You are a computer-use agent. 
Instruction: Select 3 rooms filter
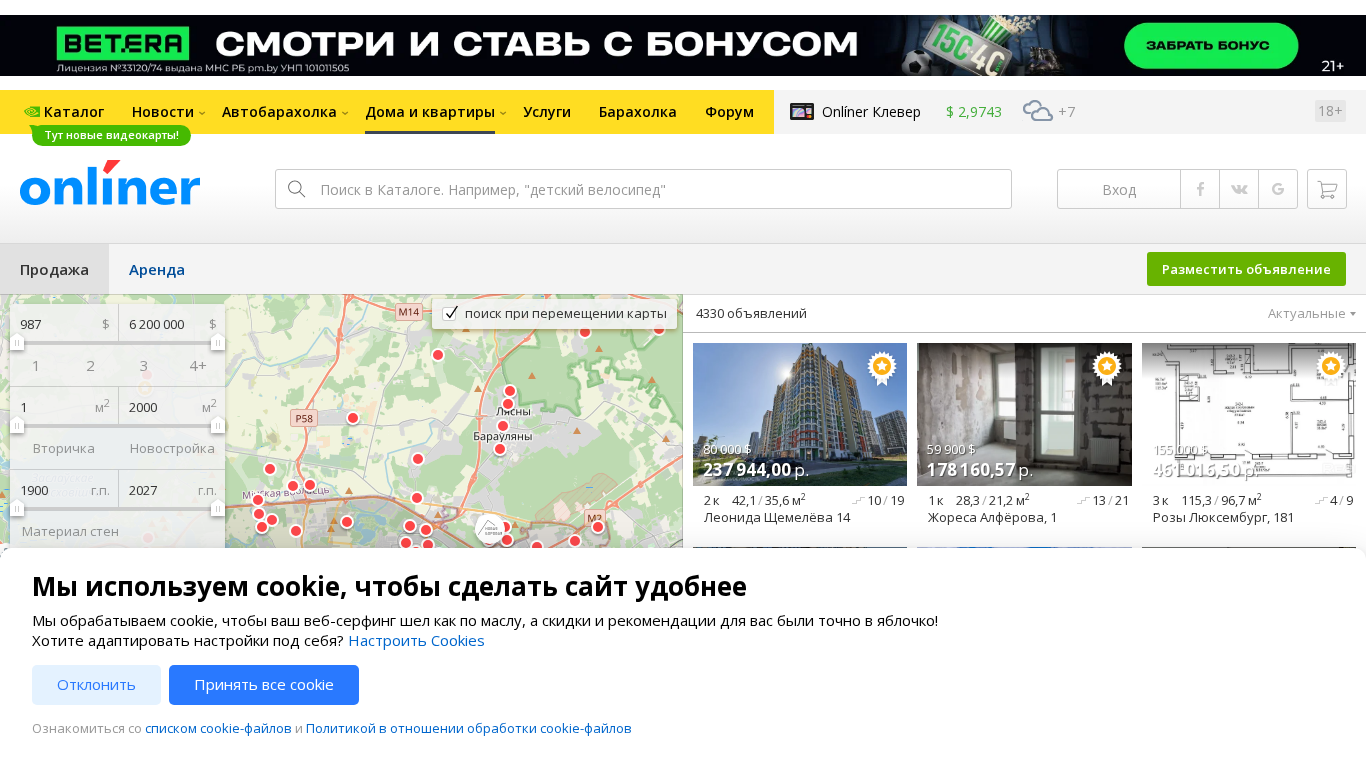click(x=144, y=366)
